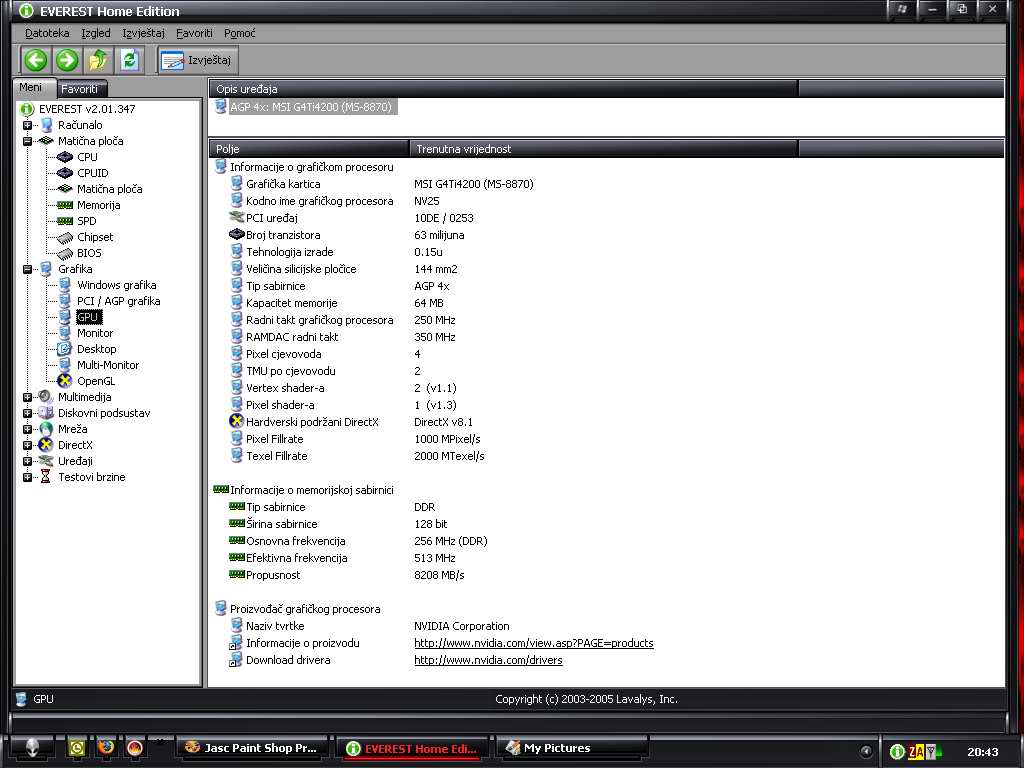The height and width of the screenshot is (768, 1024).
Task: Select the Desktop item under Grafika
Action: tap(96, 349)
